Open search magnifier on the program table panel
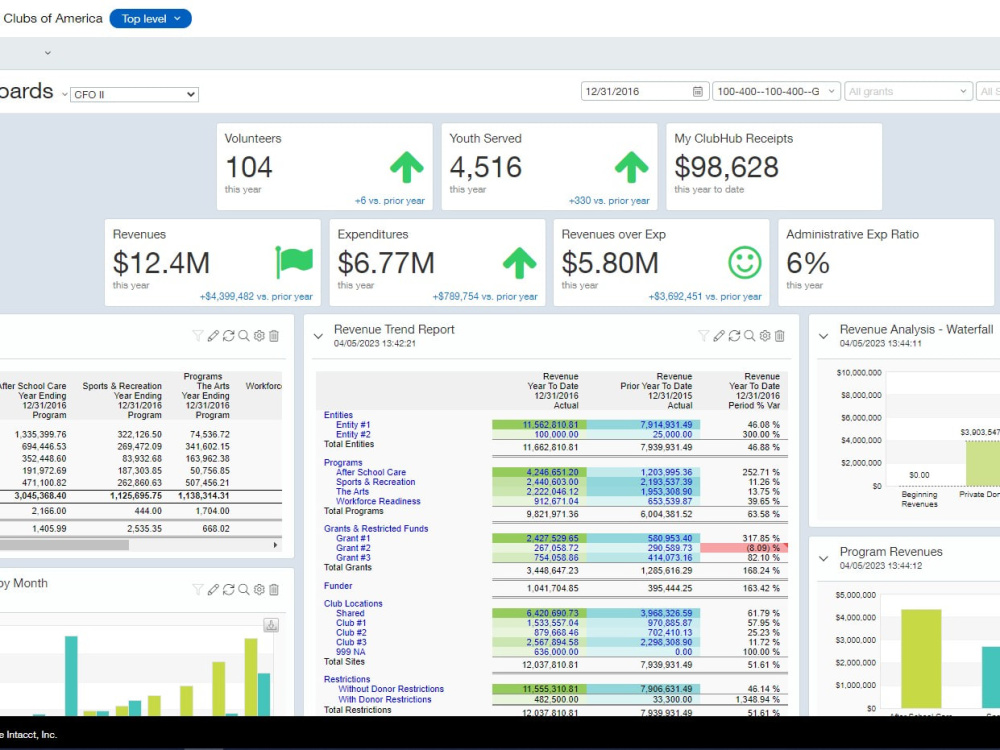1000x750 pixels. tap(244, 335)
